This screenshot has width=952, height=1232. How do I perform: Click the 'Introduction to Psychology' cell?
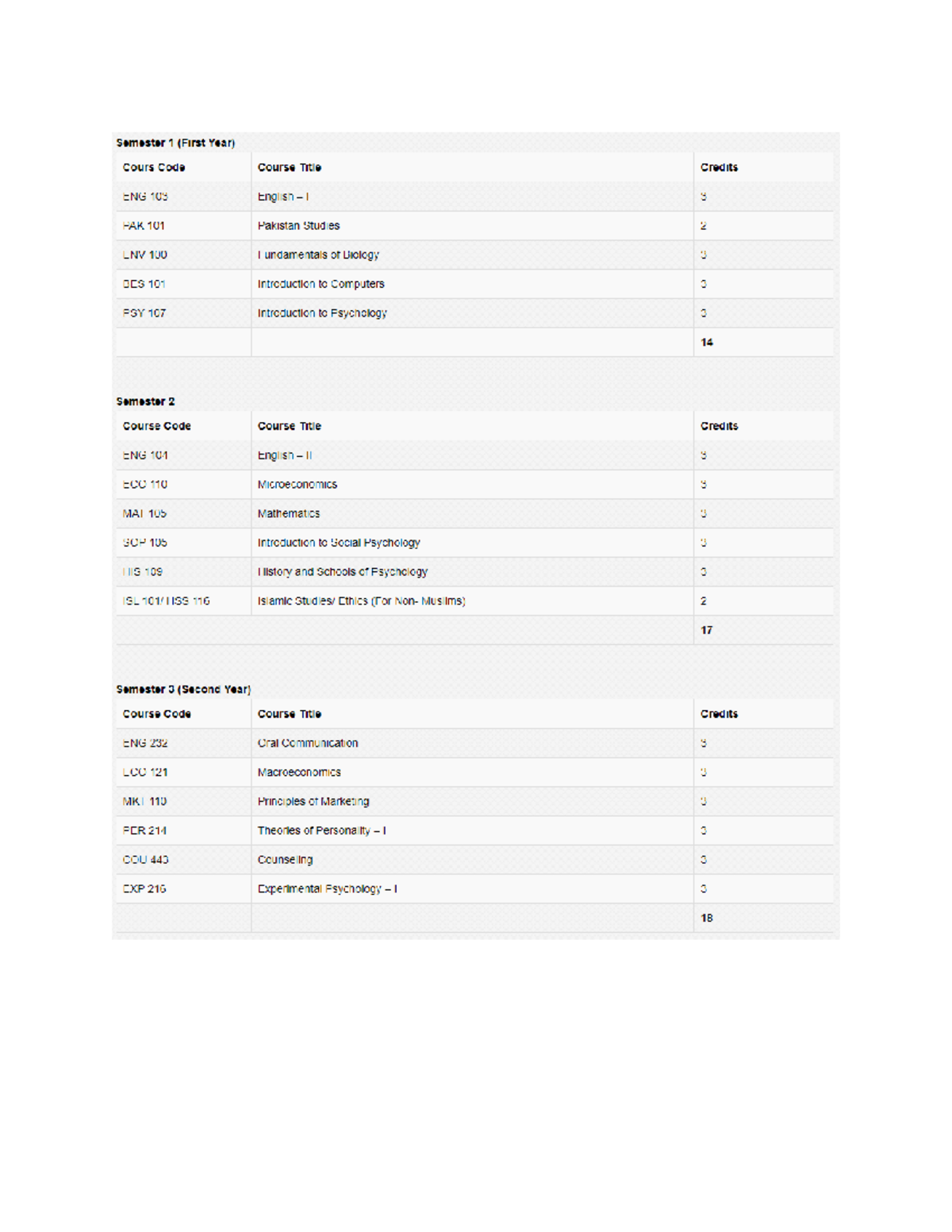point(322,313)
